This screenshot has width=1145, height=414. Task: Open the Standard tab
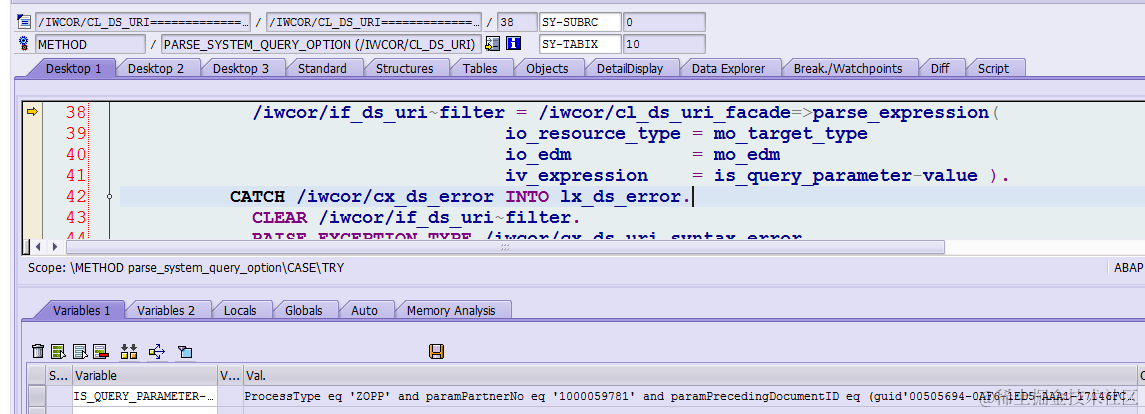[x=322, y=69]
